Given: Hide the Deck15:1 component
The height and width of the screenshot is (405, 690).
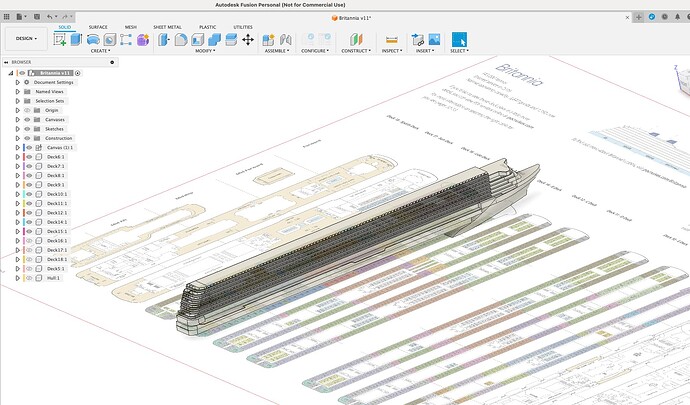Looking at the screenshot, I should [29, 231].
